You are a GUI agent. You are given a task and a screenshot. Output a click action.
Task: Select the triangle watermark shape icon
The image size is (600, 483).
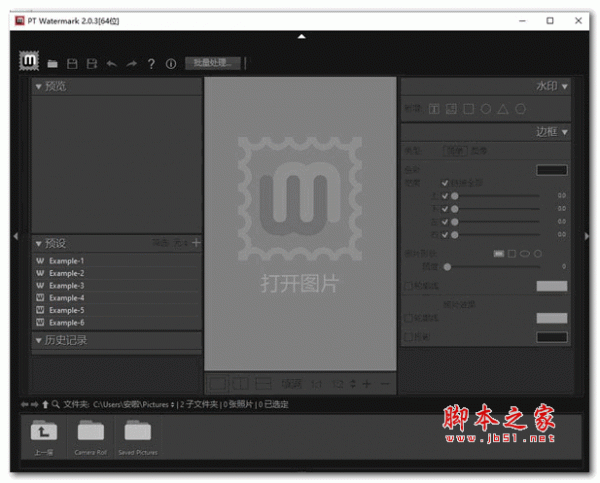[x=503, y=108]
